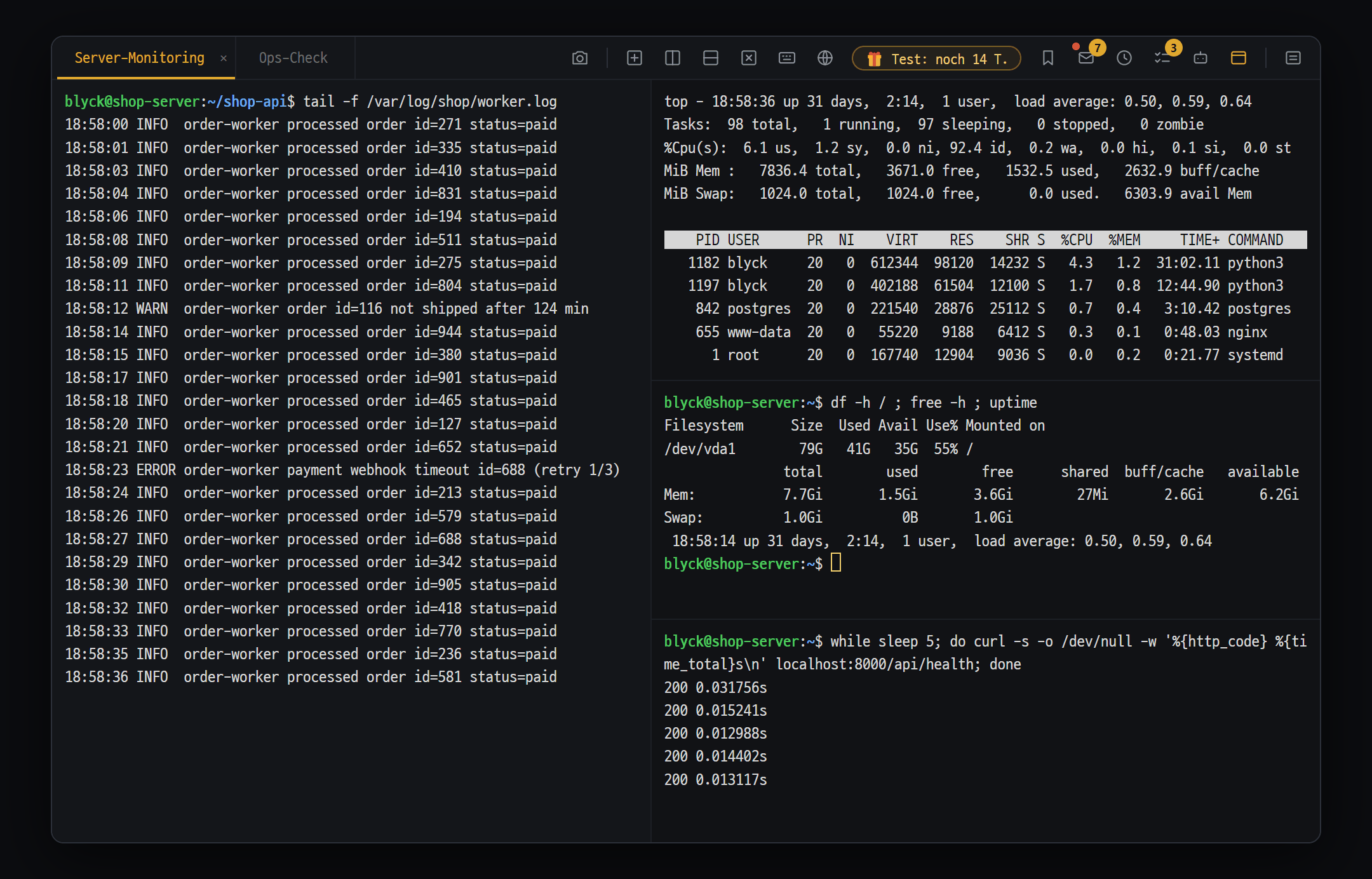Select the top row for PID 1197

[985, 286]
